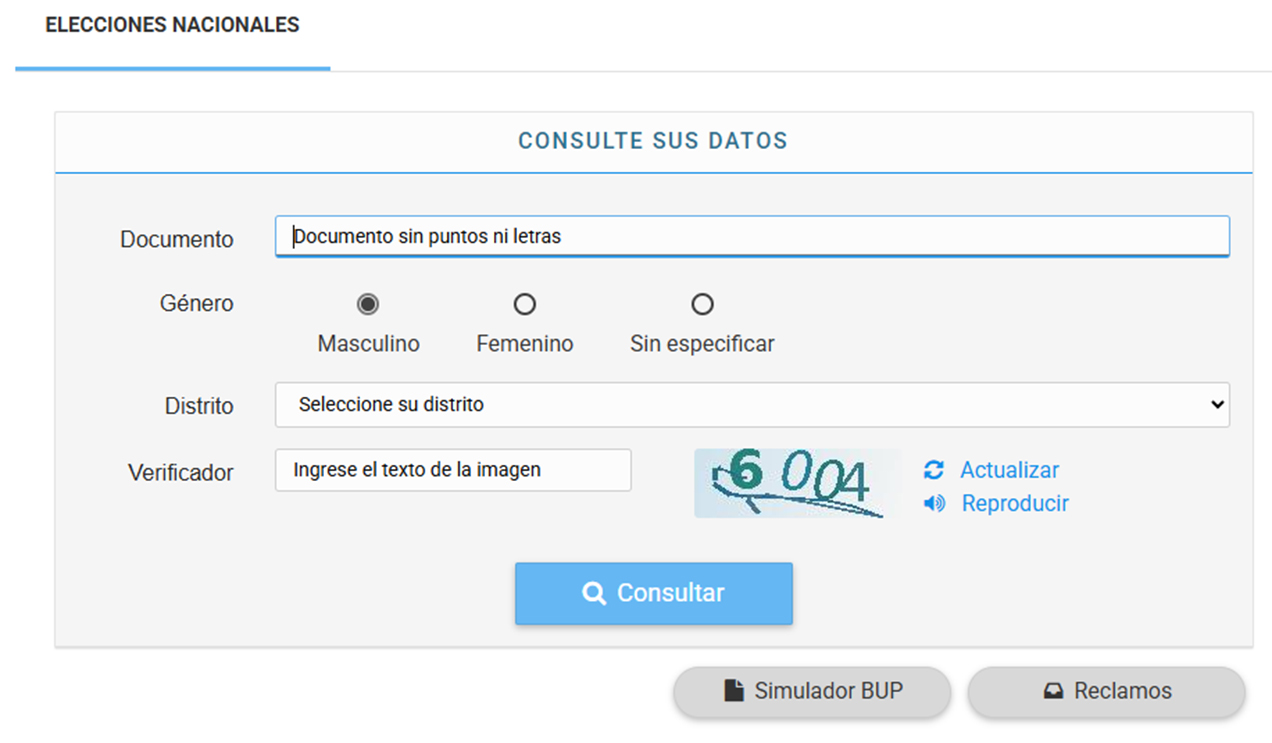Screen dimensions: 1272x743
Task: Switch to the Elecciones Nacionales tab
Action: pos(172,26)
